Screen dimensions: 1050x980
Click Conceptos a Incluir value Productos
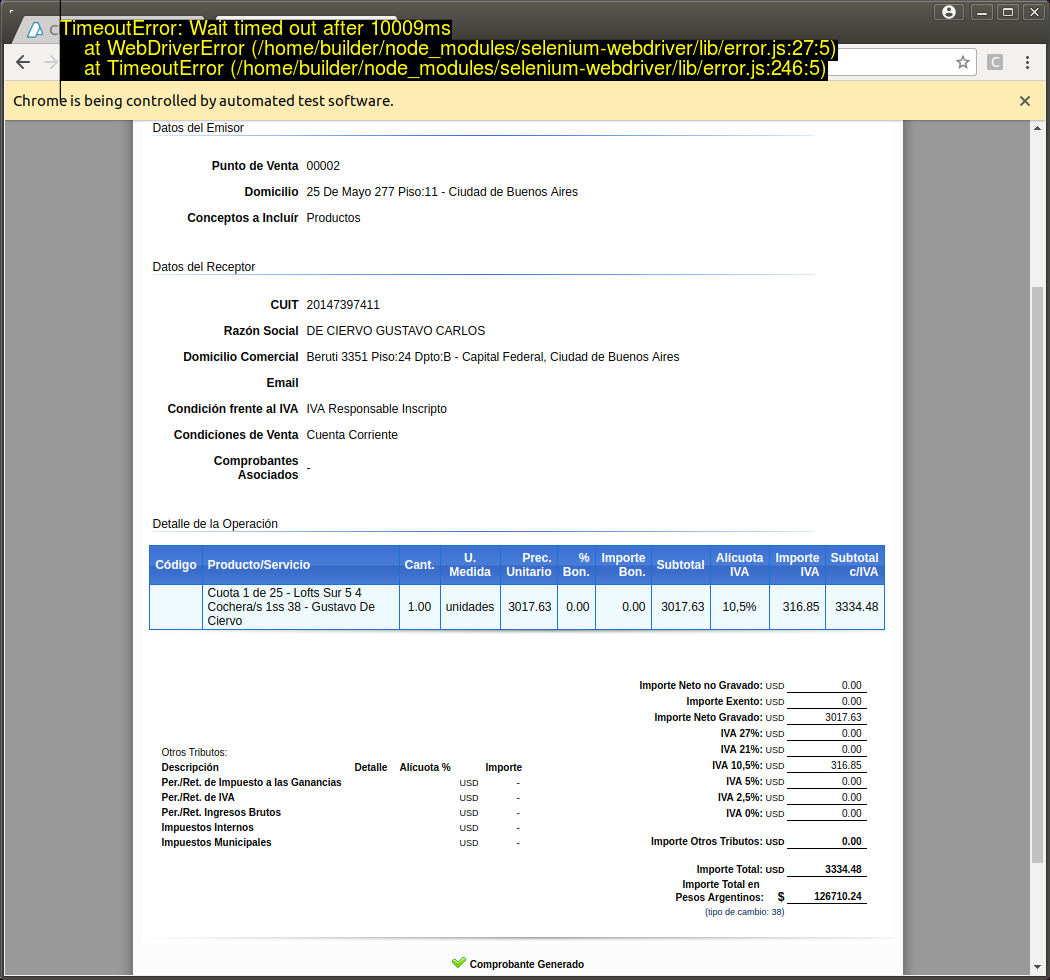coord(333,218)
